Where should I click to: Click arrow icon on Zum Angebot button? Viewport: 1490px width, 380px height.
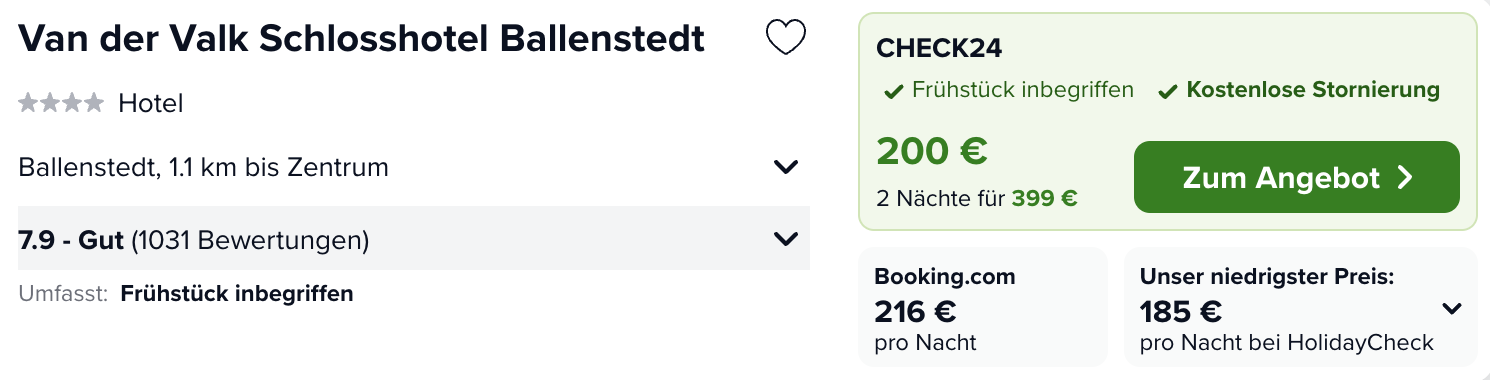1405,177
